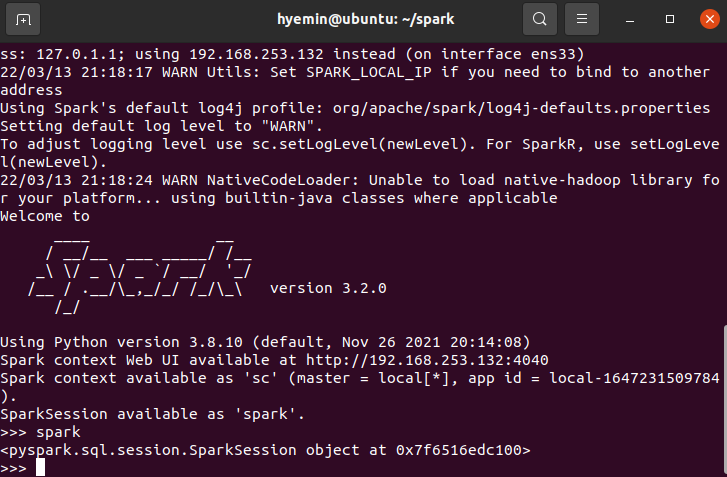Viewport: 727px width, 477px height.
Task: Click the Web UI URL http://192.168.253.132:4040
Action: pos(427,360)
